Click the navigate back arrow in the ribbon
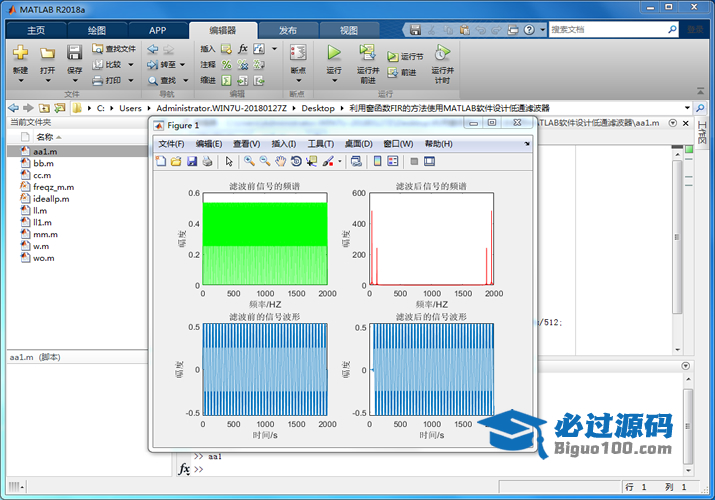 point(153,49)
